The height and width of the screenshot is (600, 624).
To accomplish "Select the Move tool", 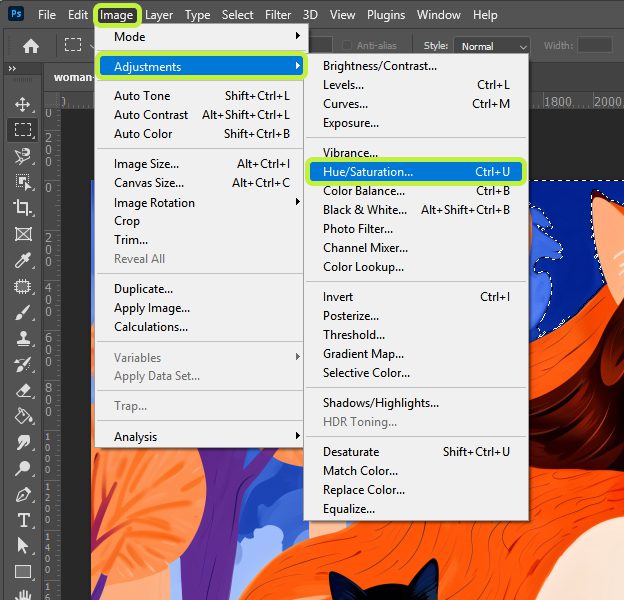I will pos(23,104).
